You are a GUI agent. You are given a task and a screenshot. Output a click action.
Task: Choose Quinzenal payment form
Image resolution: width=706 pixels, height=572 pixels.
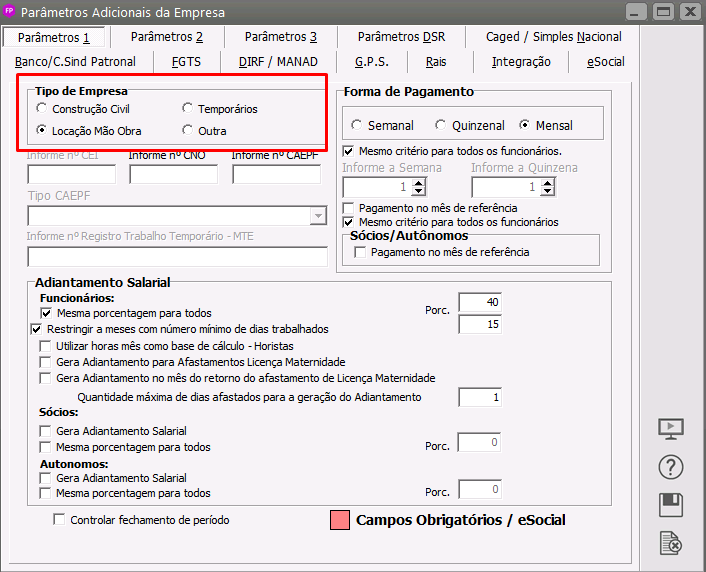pyautogui.click(x=441, y=126)
